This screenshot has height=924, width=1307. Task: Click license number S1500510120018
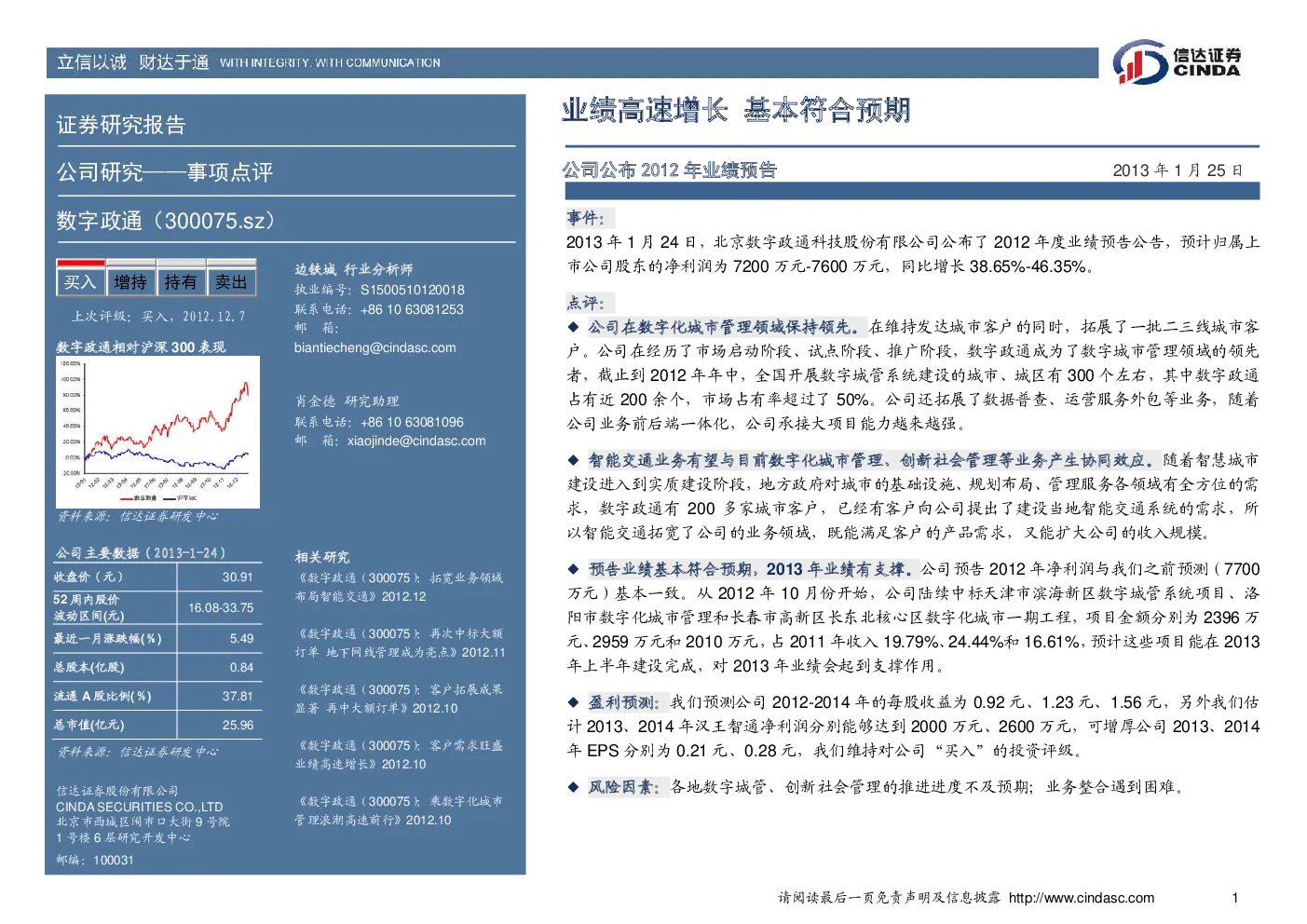click(413, 290)
